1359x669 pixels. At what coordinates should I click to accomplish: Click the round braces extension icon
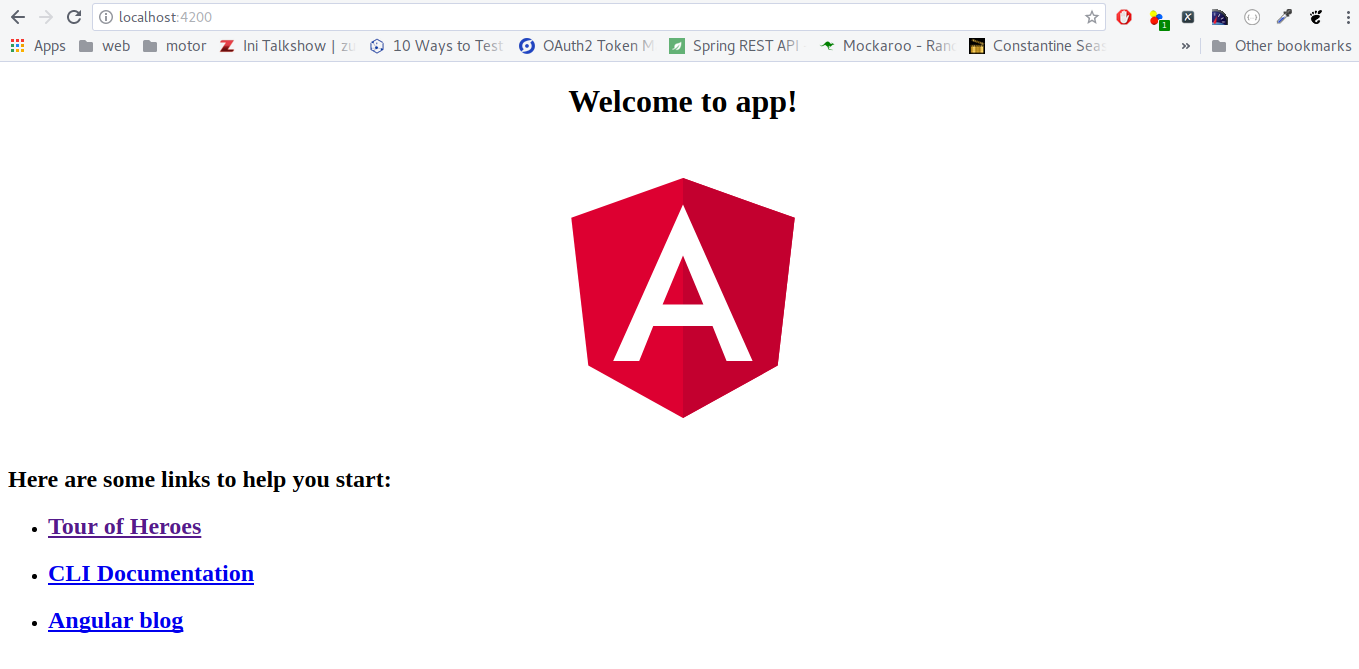pyautogui.click(x=1251, y=17)
